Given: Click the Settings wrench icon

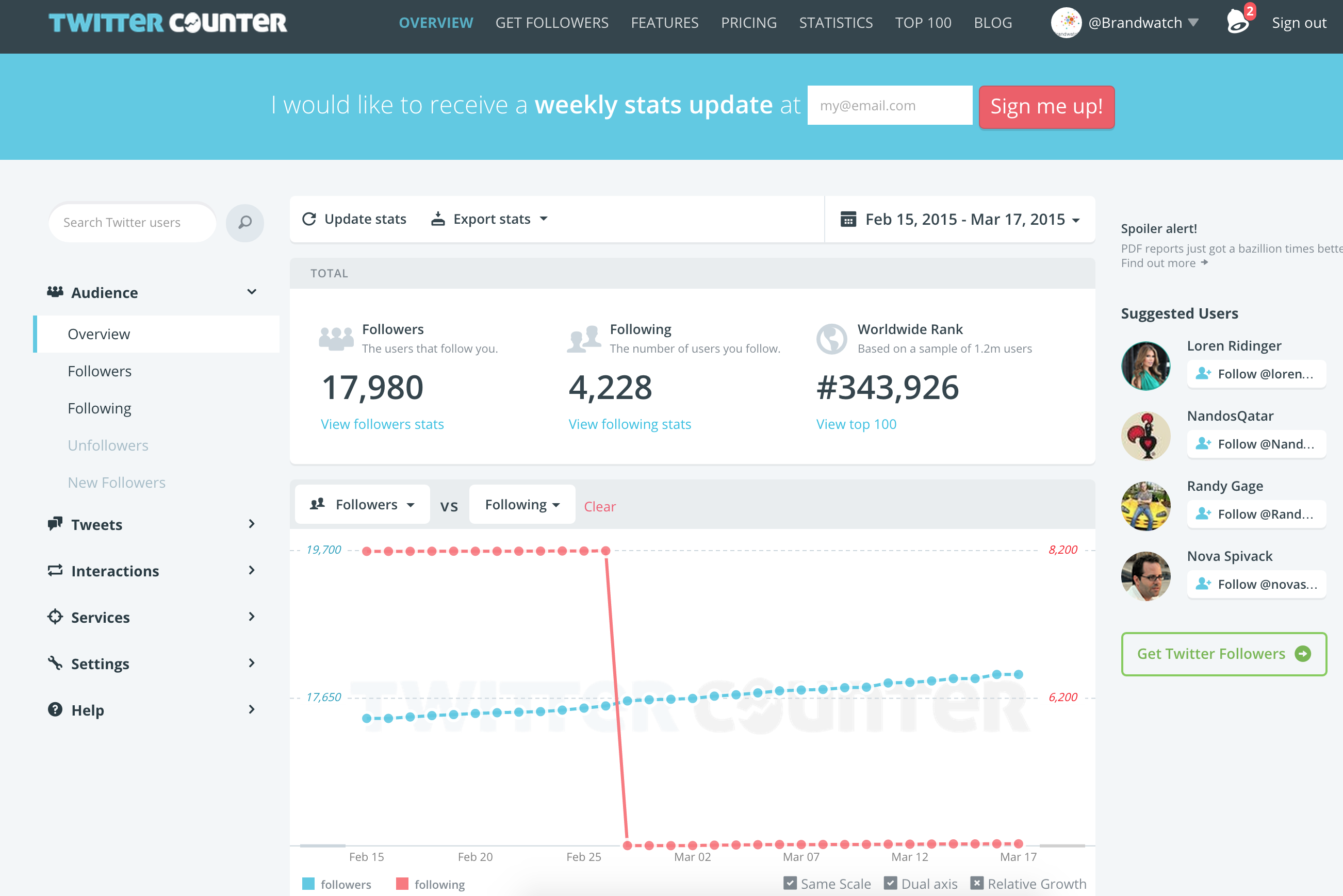Looking at the screenshot, I should point(55,663).
